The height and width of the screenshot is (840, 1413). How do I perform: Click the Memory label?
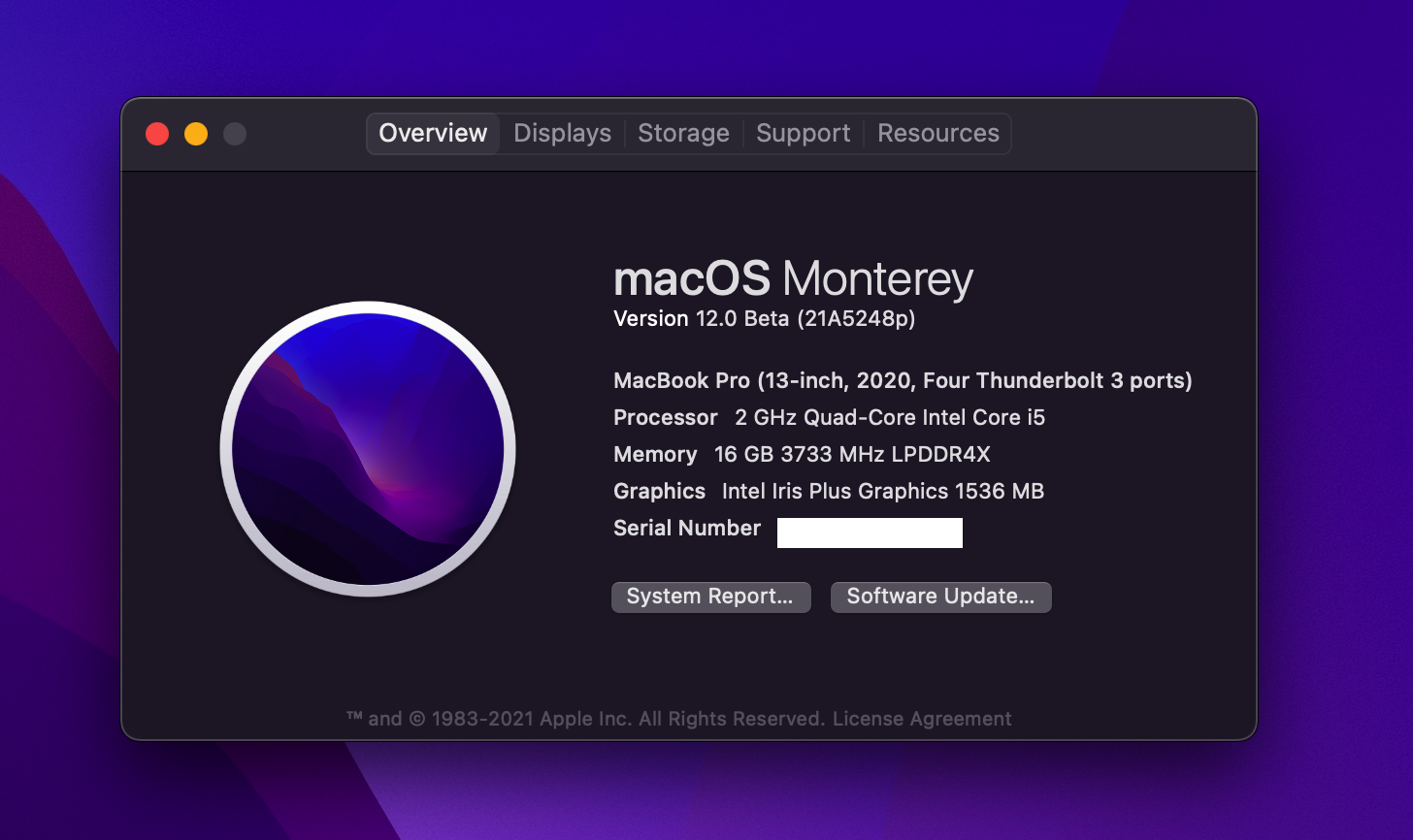click(x=655, y=454)
